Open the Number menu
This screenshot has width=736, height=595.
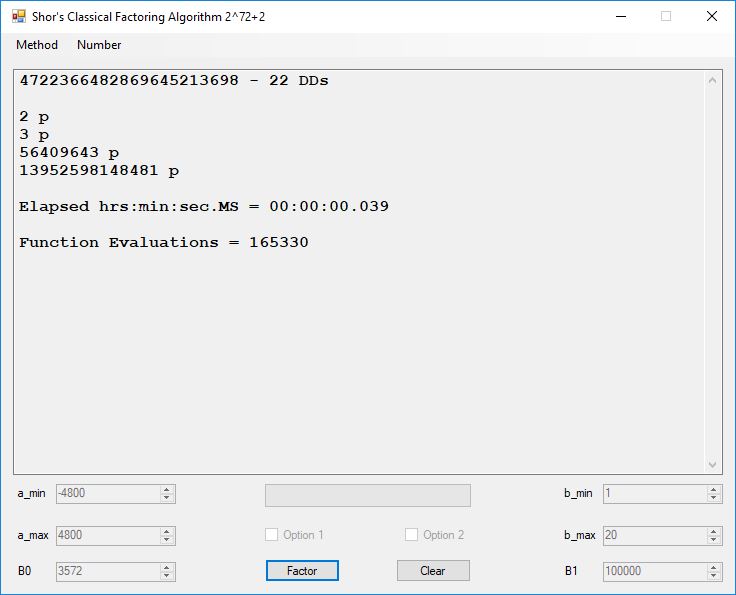[x=99, y=45]
